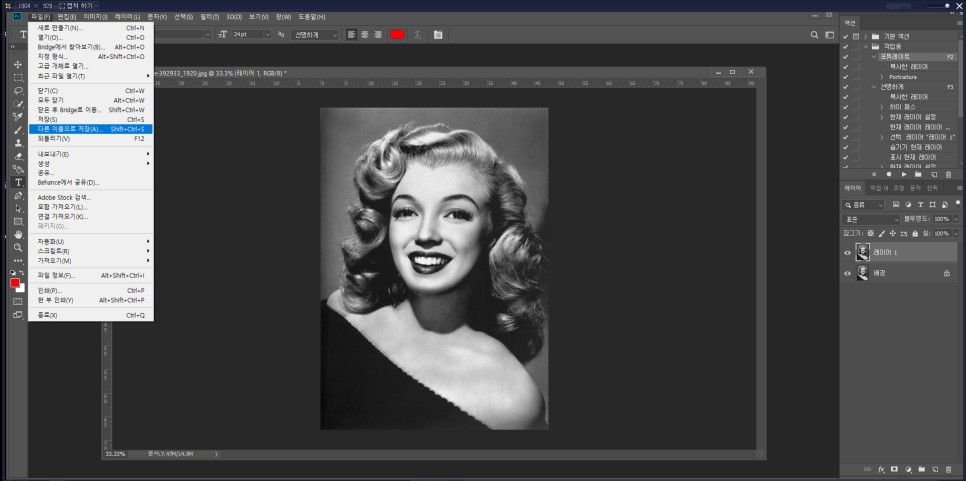The height and width of the screenshot is (481, 966).
Task: Toggle visibility of the 배경 layer
Action: point(847,272)
